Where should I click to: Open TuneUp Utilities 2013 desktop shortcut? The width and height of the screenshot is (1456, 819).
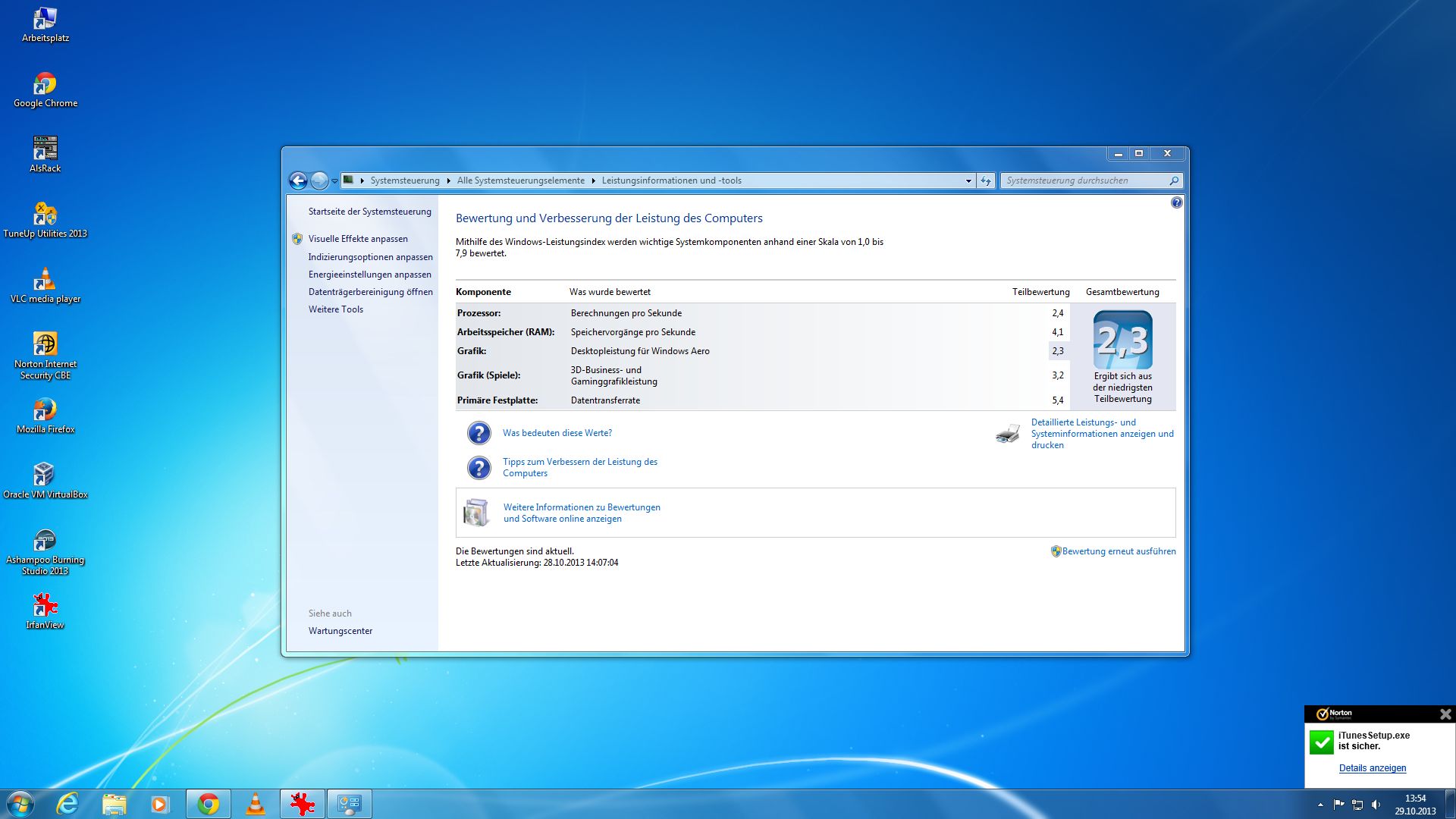pos(45,215)
